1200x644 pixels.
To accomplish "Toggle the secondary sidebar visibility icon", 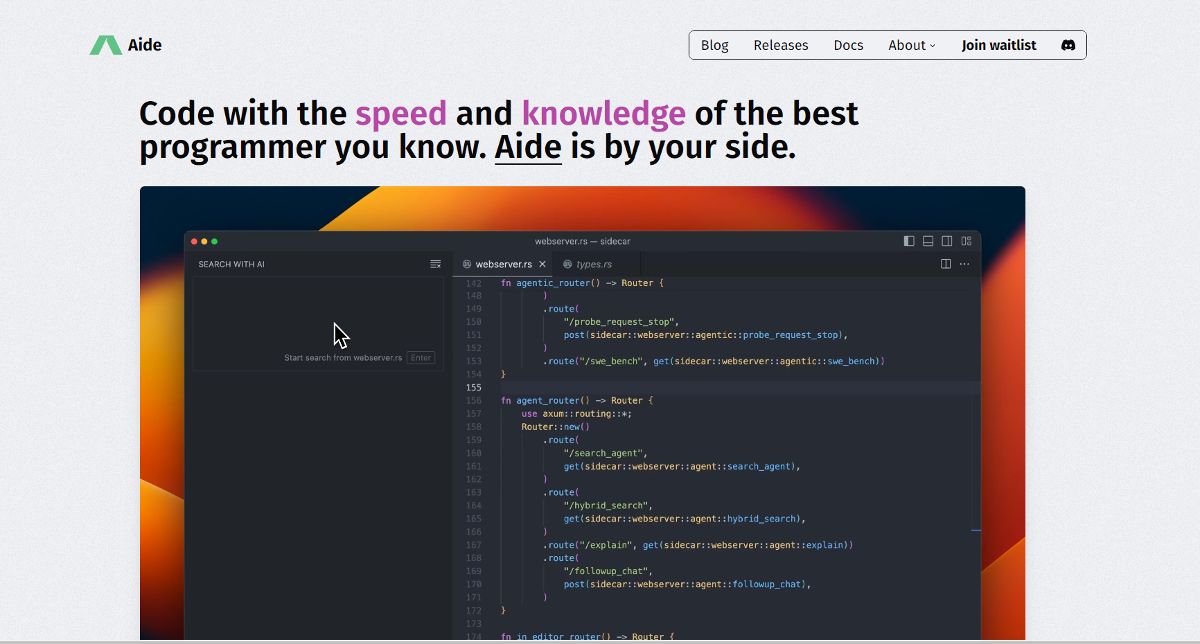I will click(945, 240).
